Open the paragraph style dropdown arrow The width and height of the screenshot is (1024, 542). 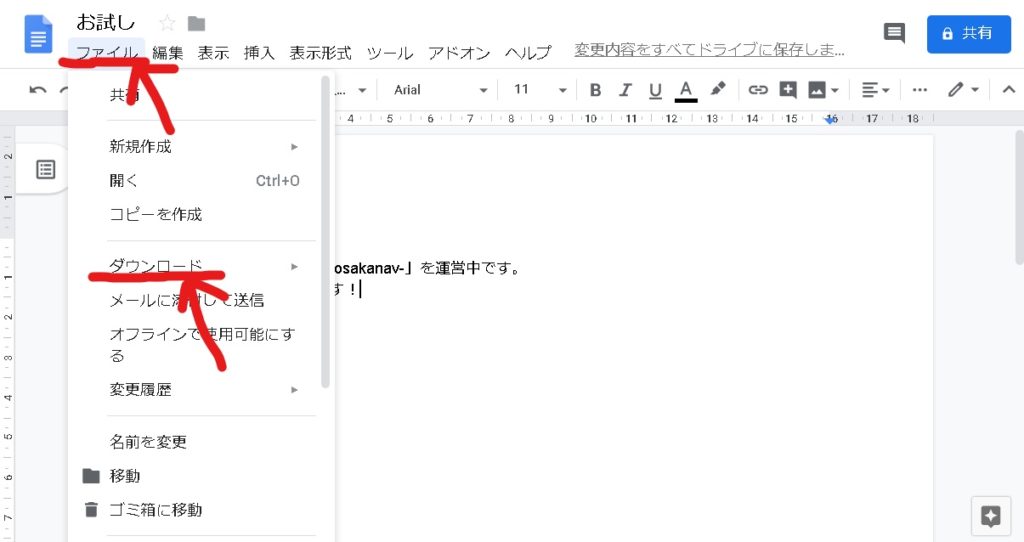(x=362, y=90)
